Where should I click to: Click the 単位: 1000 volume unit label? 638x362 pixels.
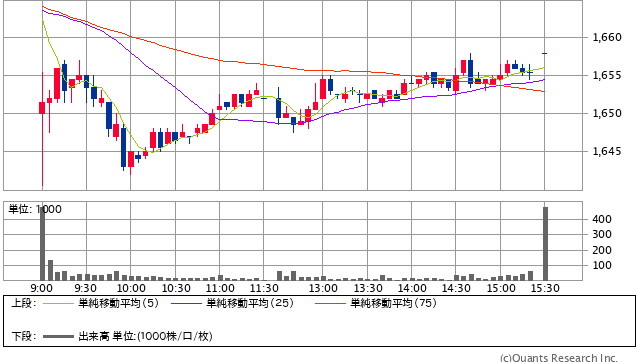click(35, 209)
